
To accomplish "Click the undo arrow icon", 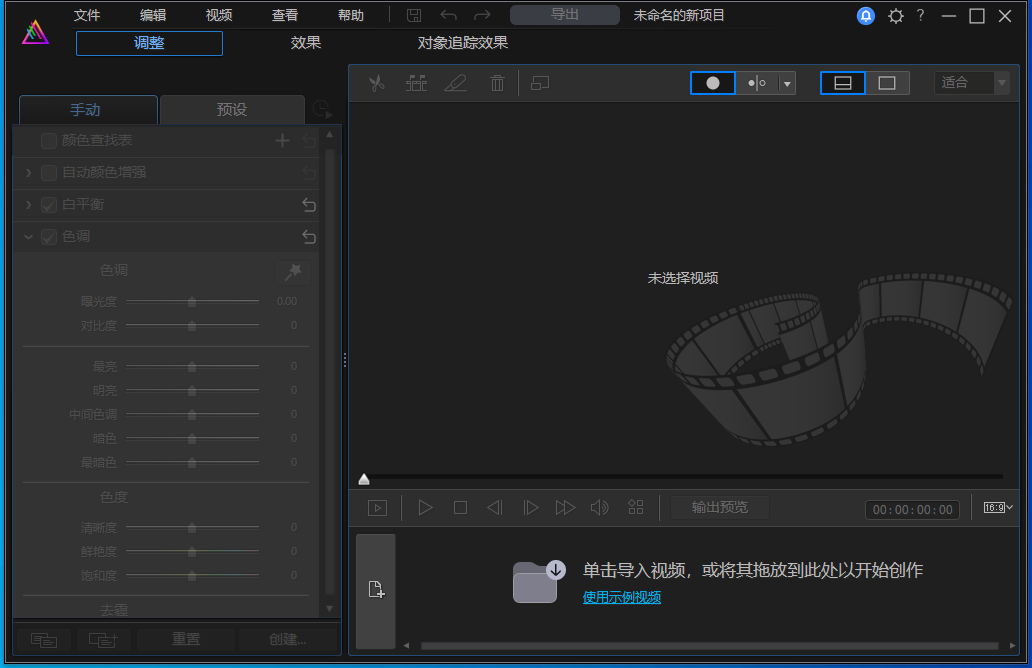I will pyautogui.click(x=449, y=15).
